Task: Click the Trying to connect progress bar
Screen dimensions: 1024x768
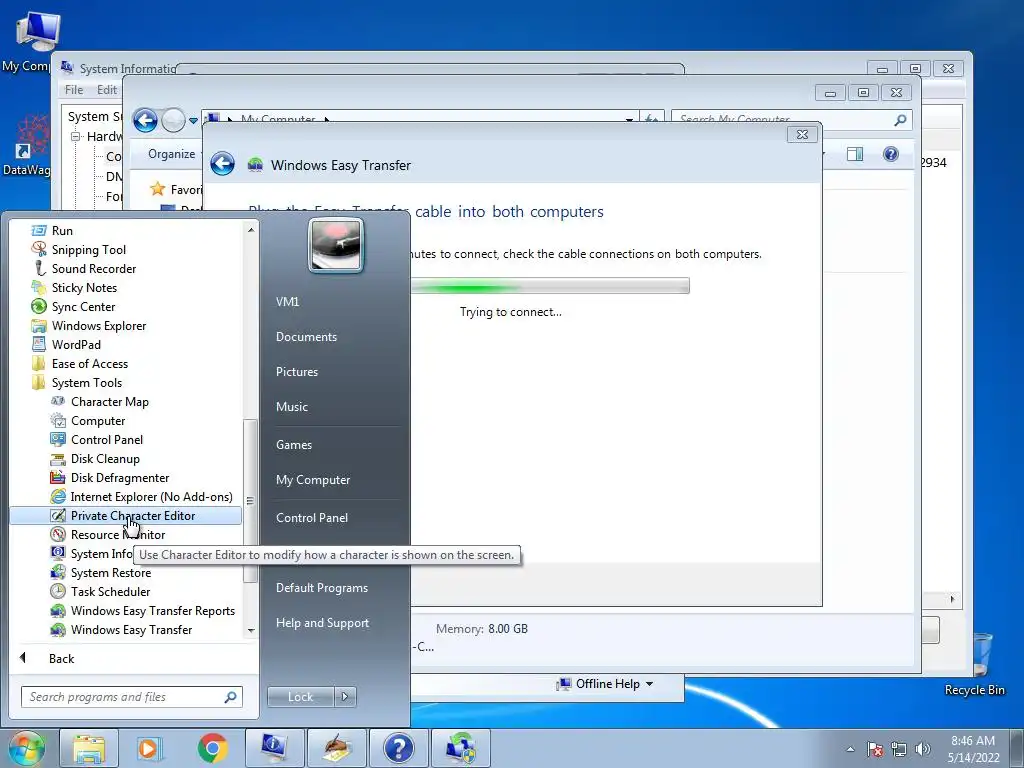Action: pyautogui.click(x=550, y=285)
